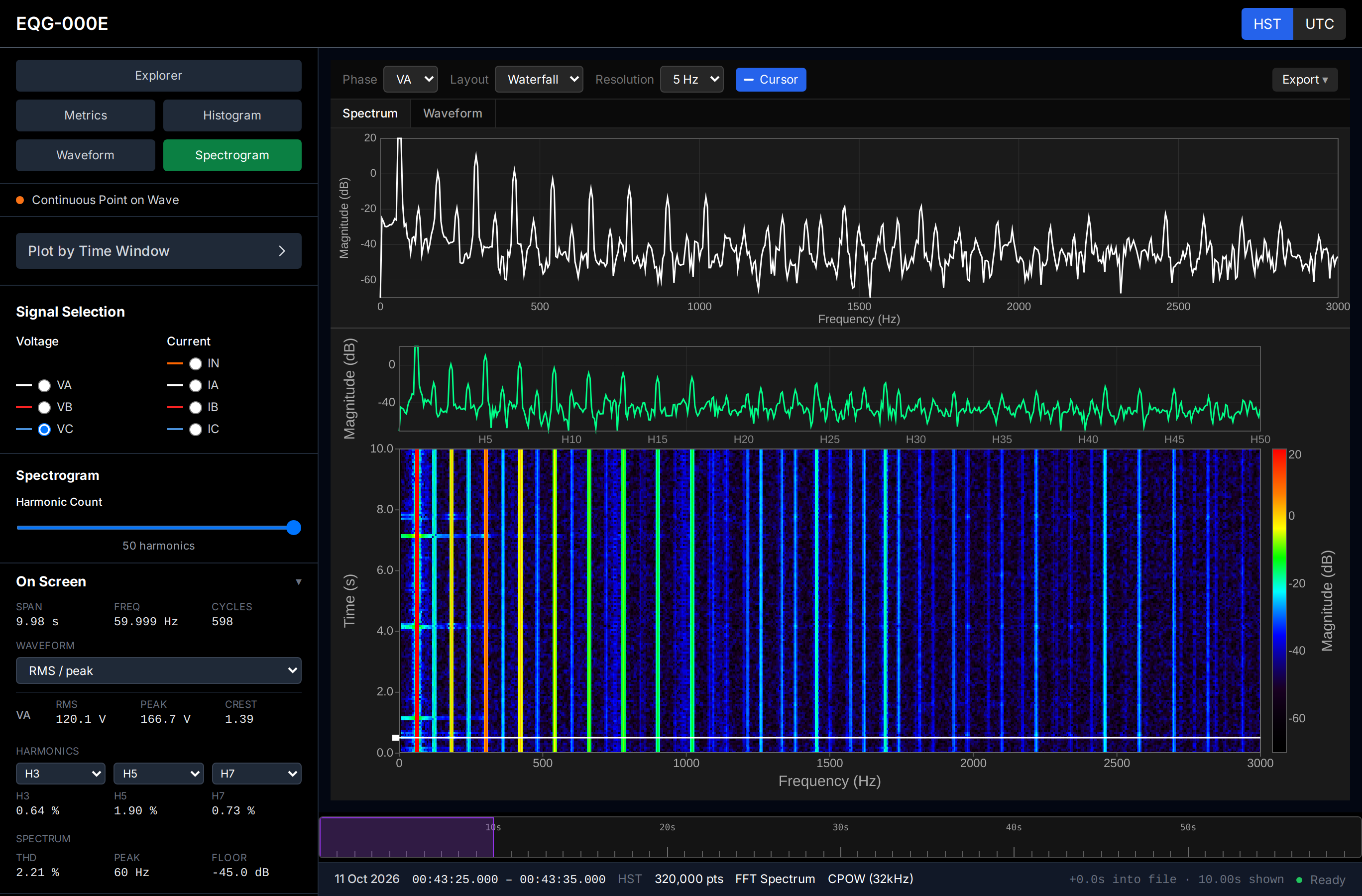Open the H7 harmonic dropdown
This screenshot has height=896, width=1362.
[x=256, y=773]
